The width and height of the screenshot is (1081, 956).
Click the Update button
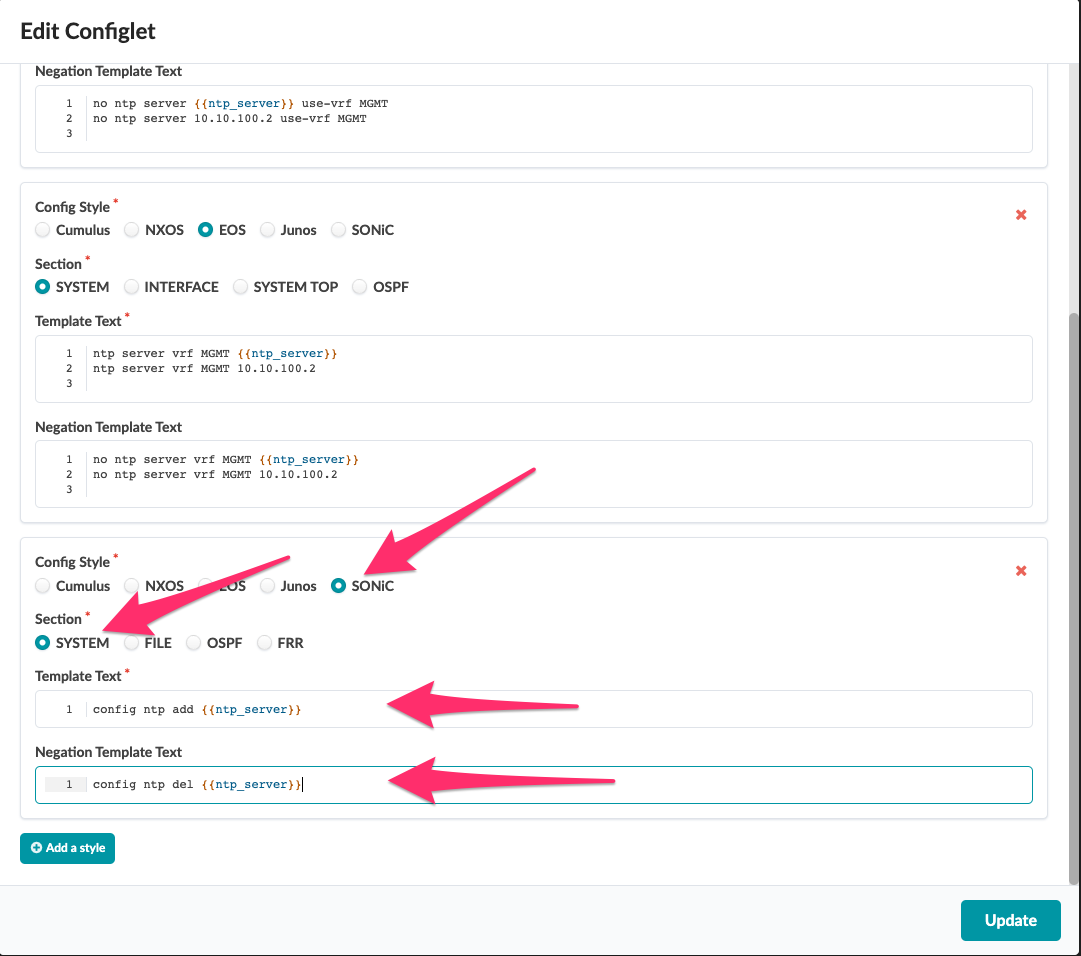1010,920
